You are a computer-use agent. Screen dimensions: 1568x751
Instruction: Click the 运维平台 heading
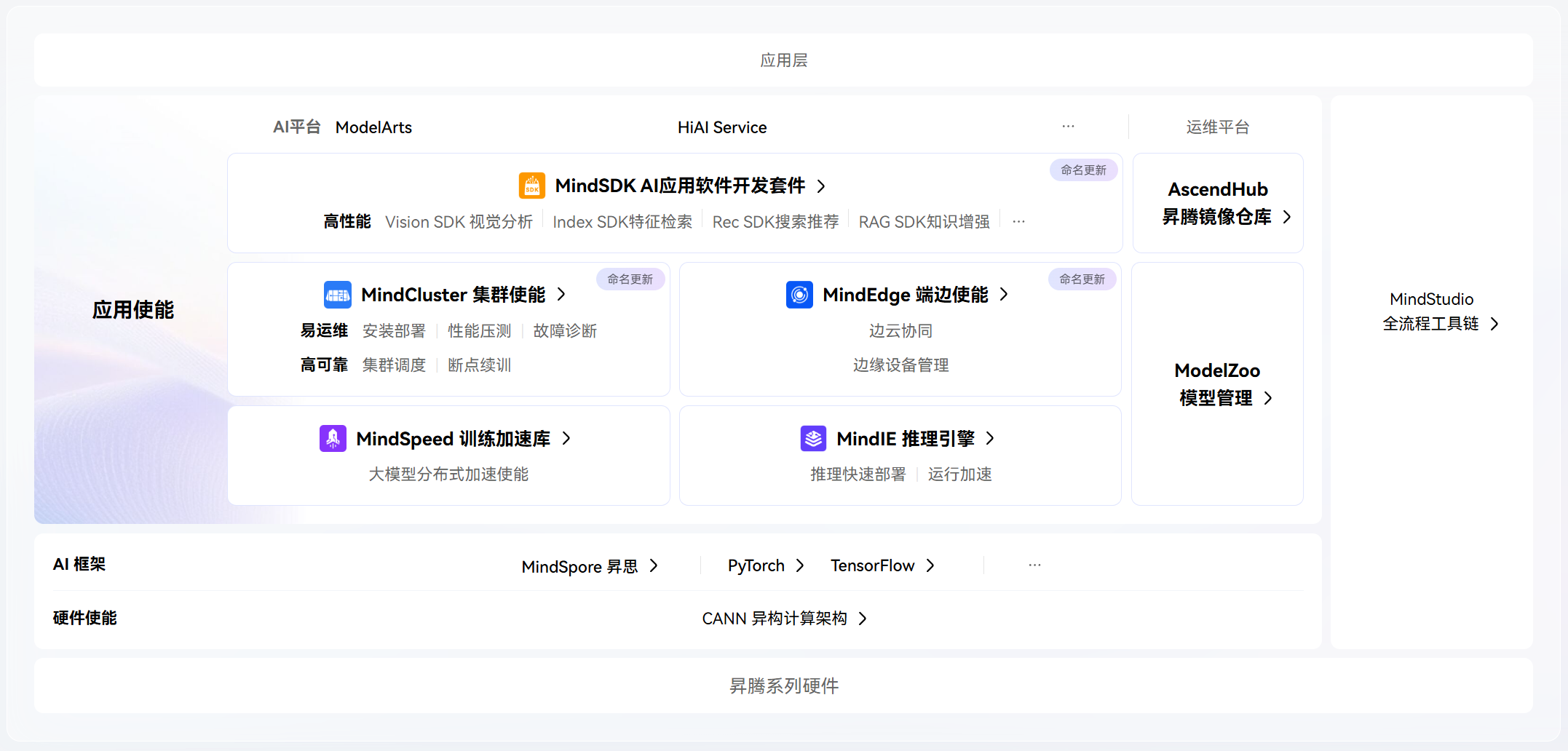1218,127
